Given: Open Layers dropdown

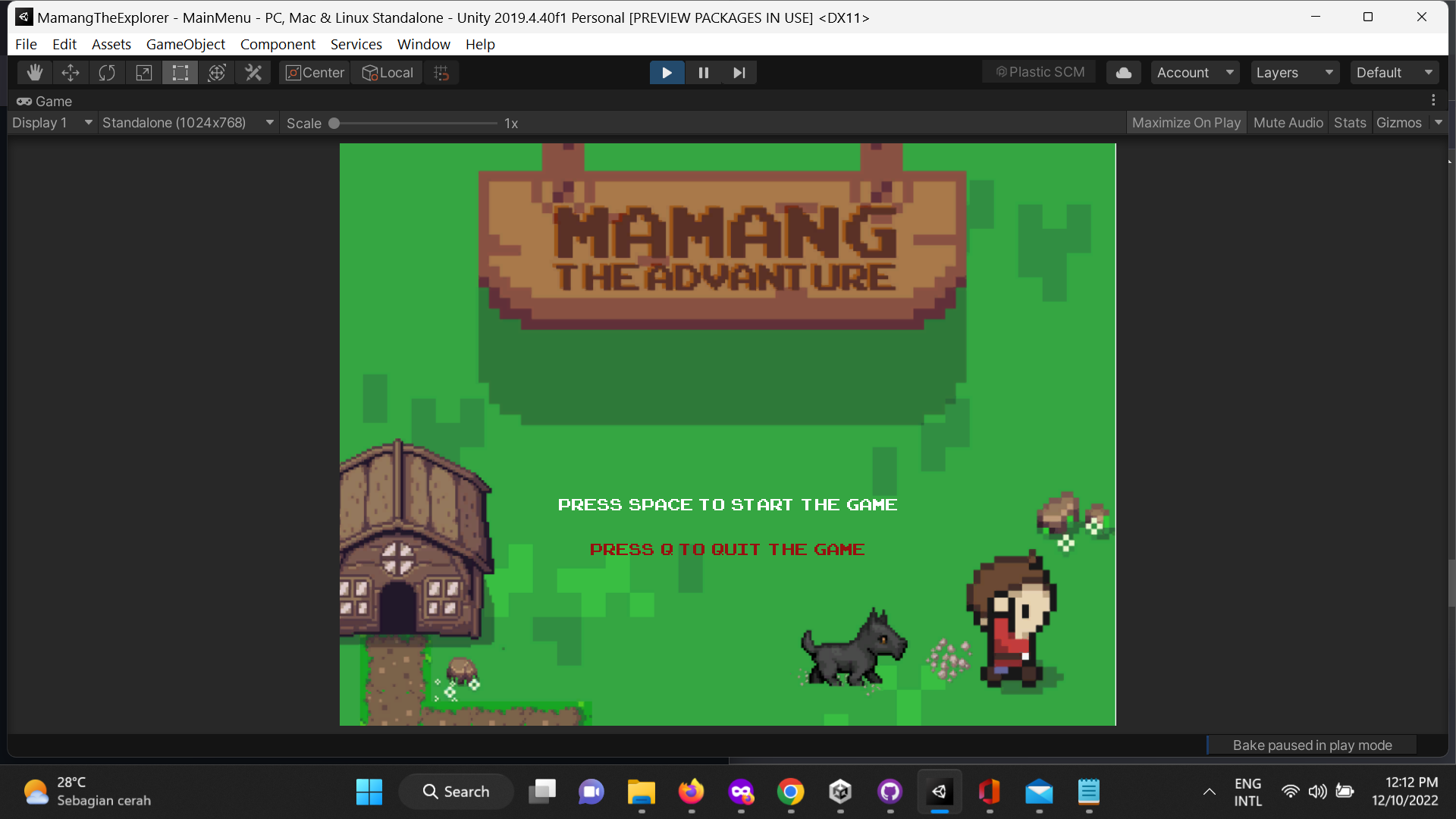Looking at the screenshot, I should pos(1294,73).
